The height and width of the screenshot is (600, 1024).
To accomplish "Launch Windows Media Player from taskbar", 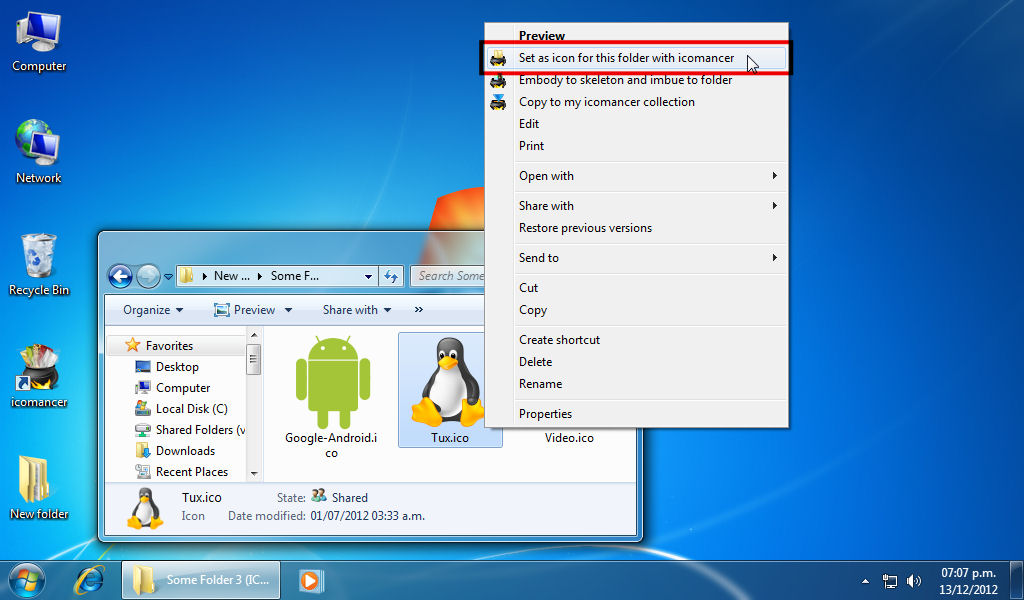I will coord(310,580).
